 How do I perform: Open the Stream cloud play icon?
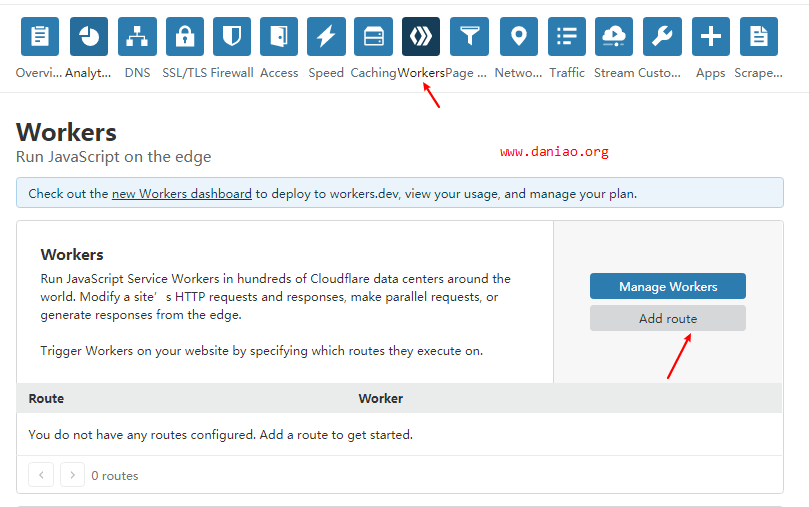[x=614, y=37]
